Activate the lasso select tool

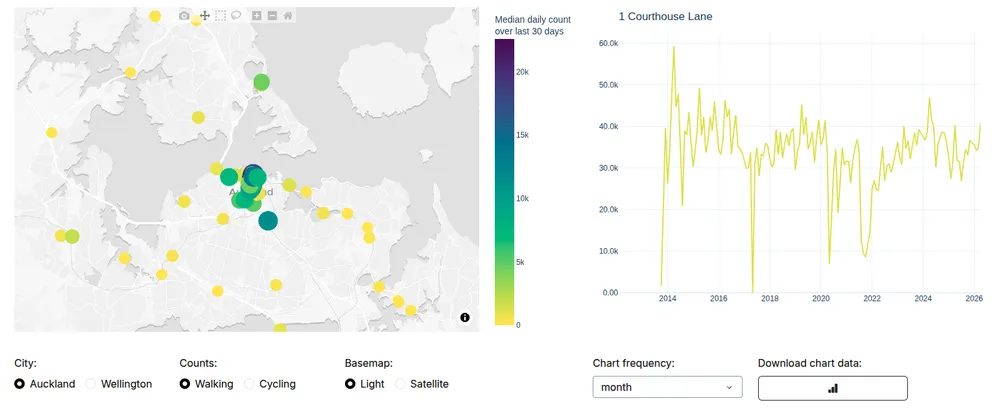pos(237,16)
